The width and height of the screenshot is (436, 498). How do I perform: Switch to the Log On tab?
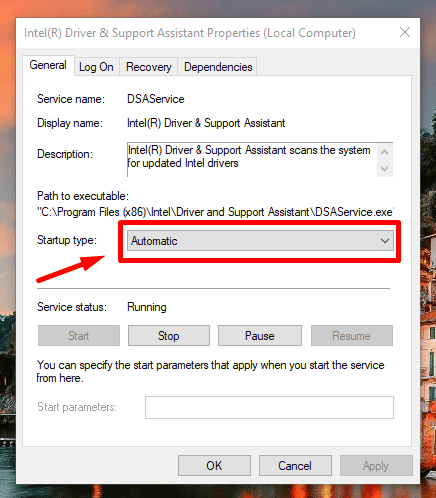coord(96,67)
